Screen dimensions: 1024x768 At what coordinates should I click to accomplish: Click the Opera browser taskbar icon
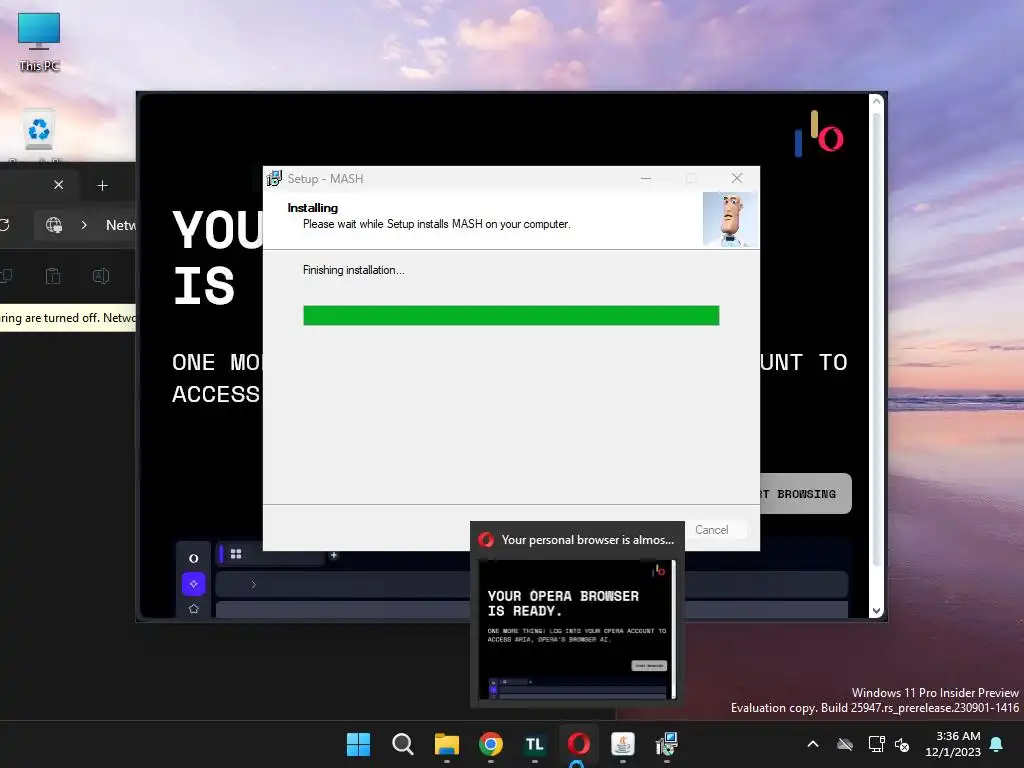click(x=579, y=744)
